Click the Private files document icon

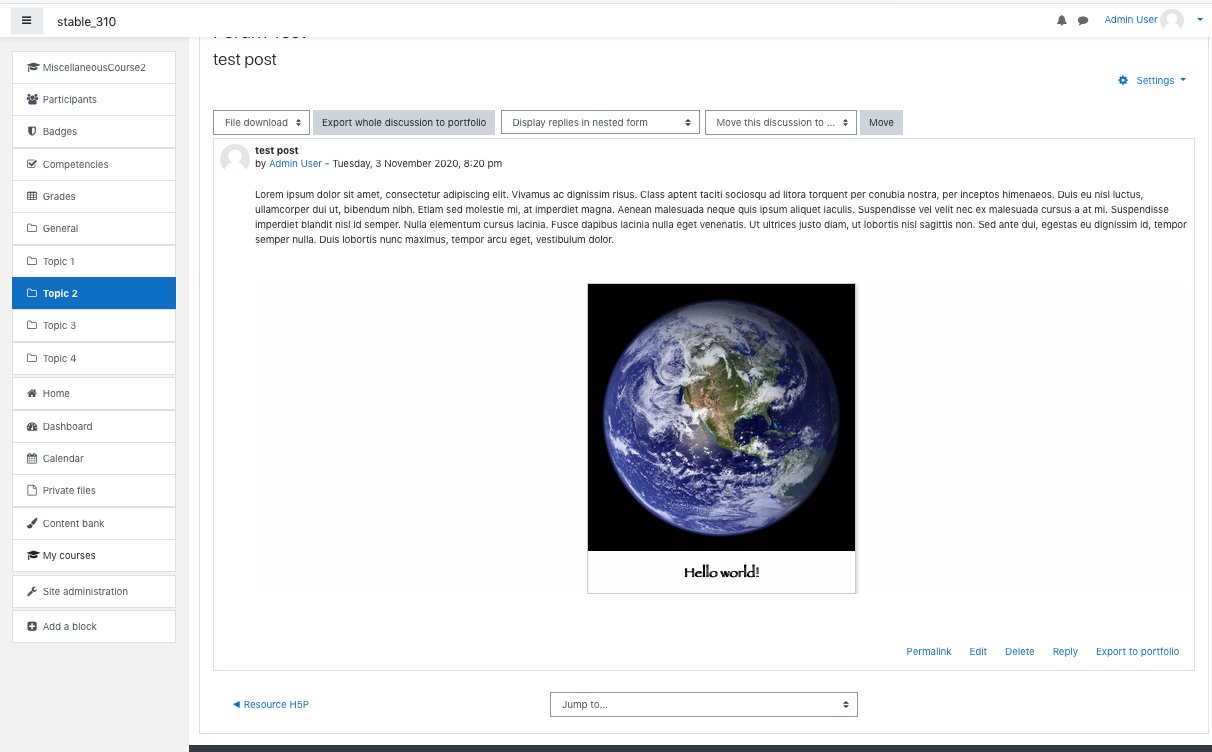(32, 491)
